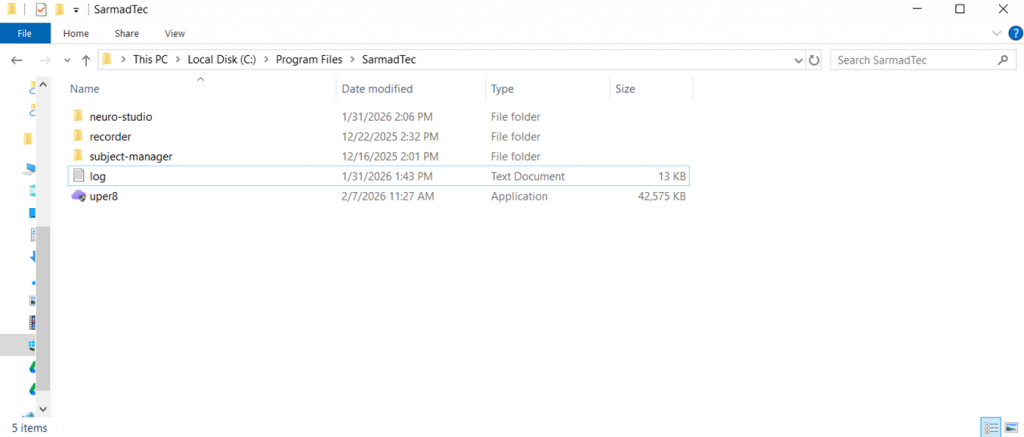Open the address bar history dropdown
The height and width of the screenshot is (437, 1024).
tap(799, 60)
